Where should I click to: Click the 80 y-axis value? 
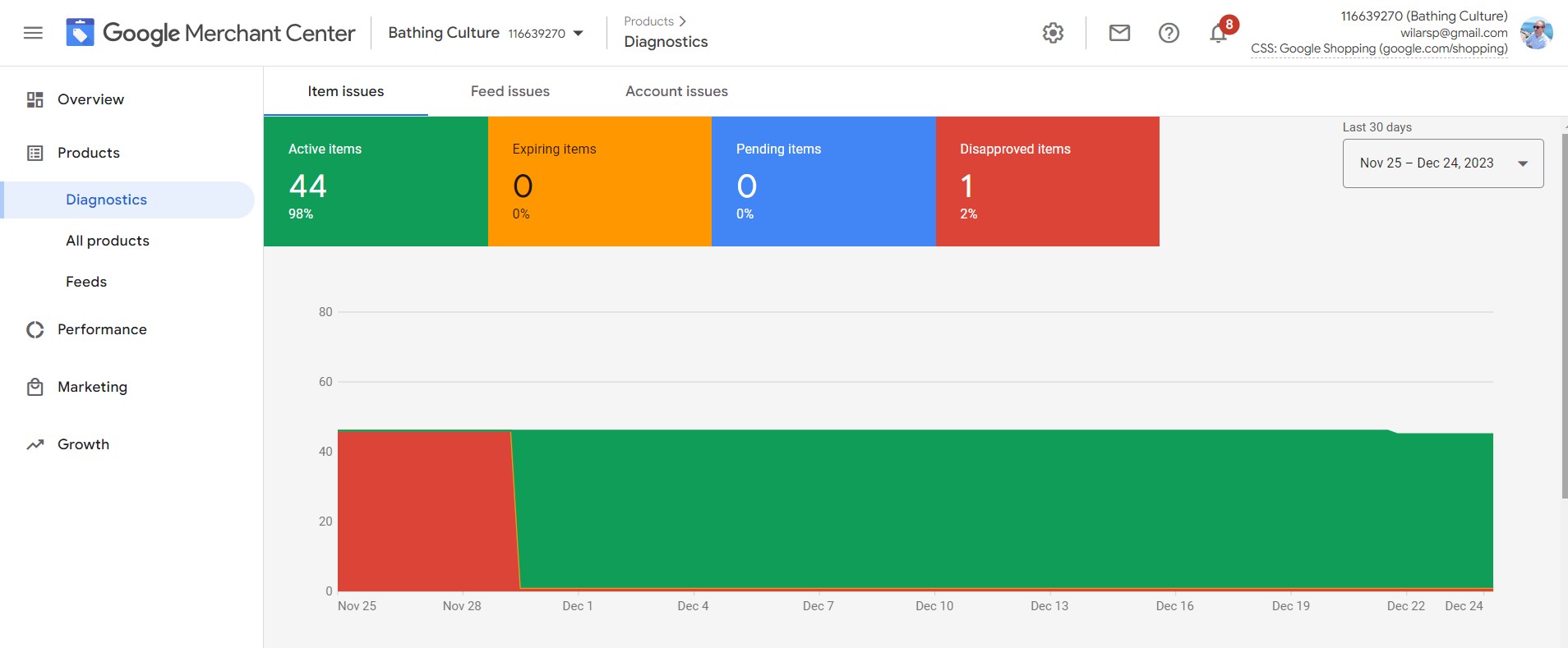point(325,312)
